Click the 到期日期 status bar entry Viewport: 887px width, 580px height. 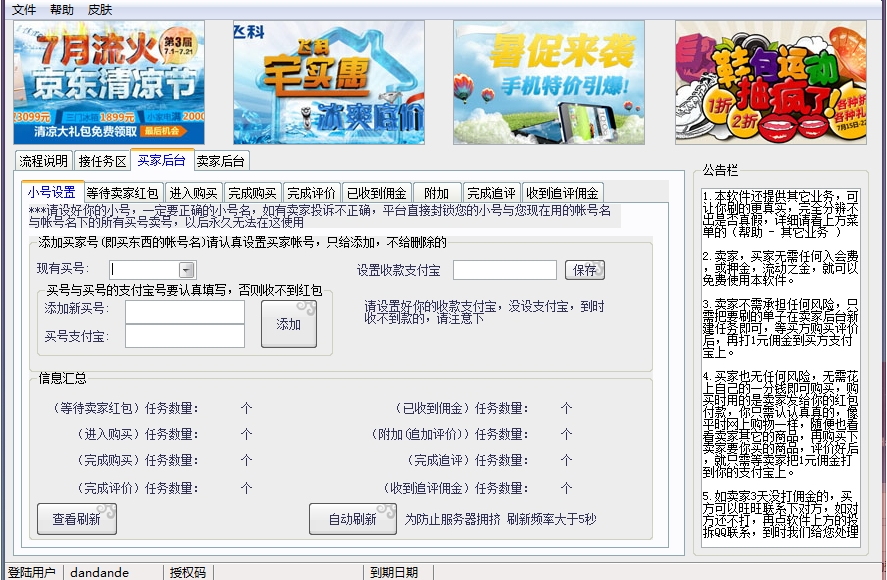[x=394, y=573]
